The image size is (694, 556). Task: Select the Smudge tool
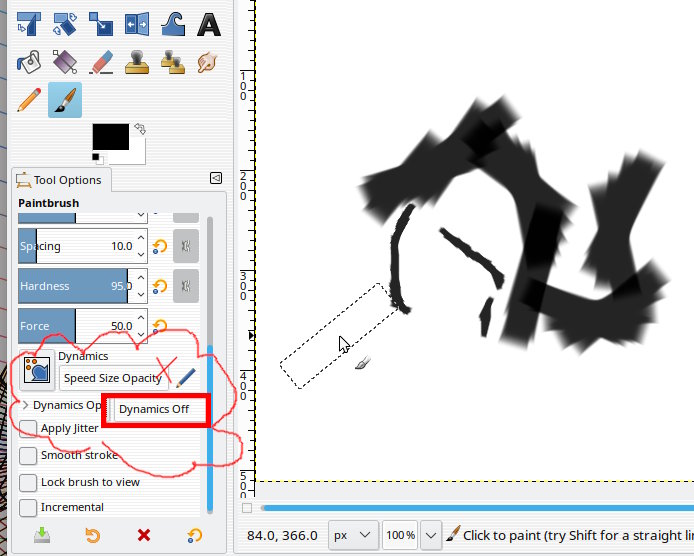point(208,62)
